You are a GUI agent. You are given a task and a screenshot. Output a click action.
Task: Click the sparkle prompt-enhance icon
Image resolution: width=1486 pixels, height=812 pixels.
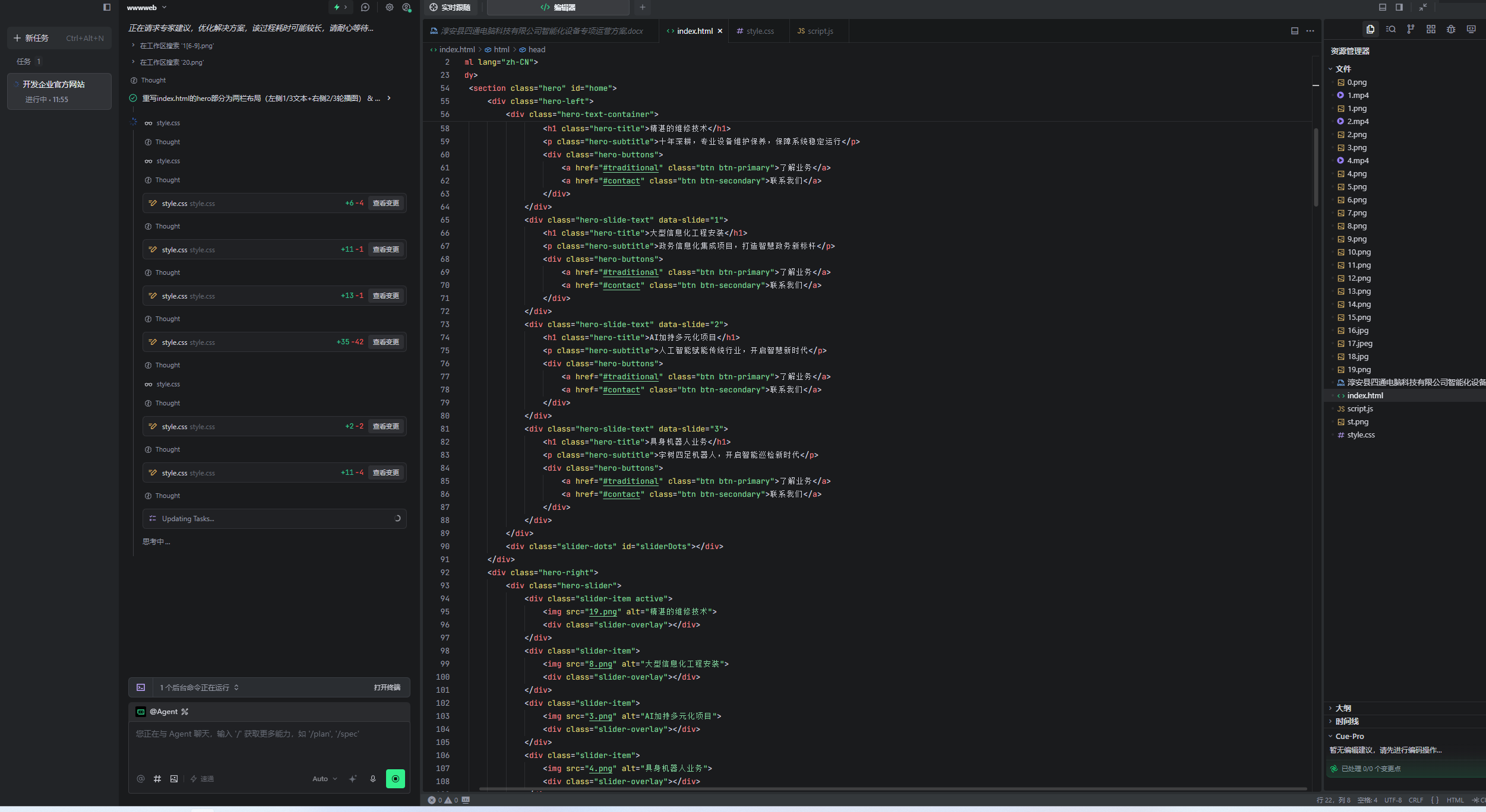click(353, 779)
